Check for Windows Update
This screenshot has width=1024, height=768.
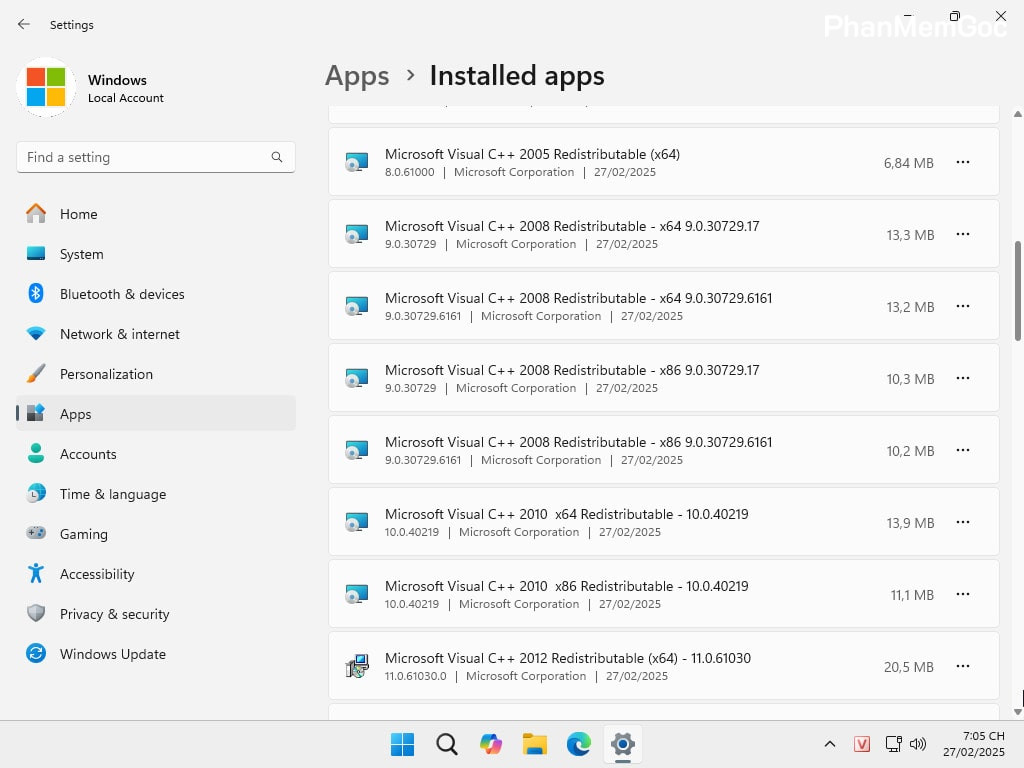pos(112,654)
